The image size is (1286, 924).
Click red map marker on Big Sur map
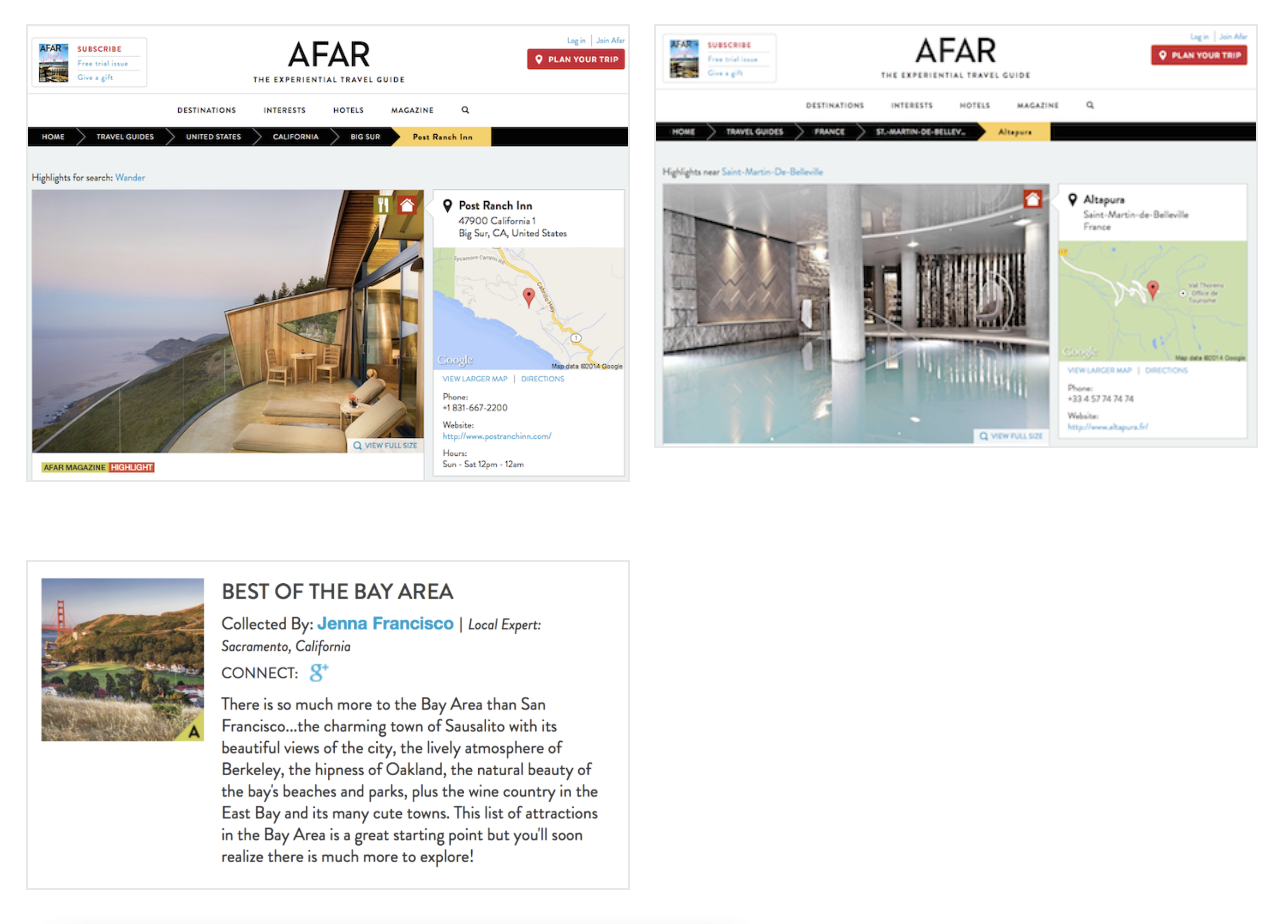click(x=529, y=297)
